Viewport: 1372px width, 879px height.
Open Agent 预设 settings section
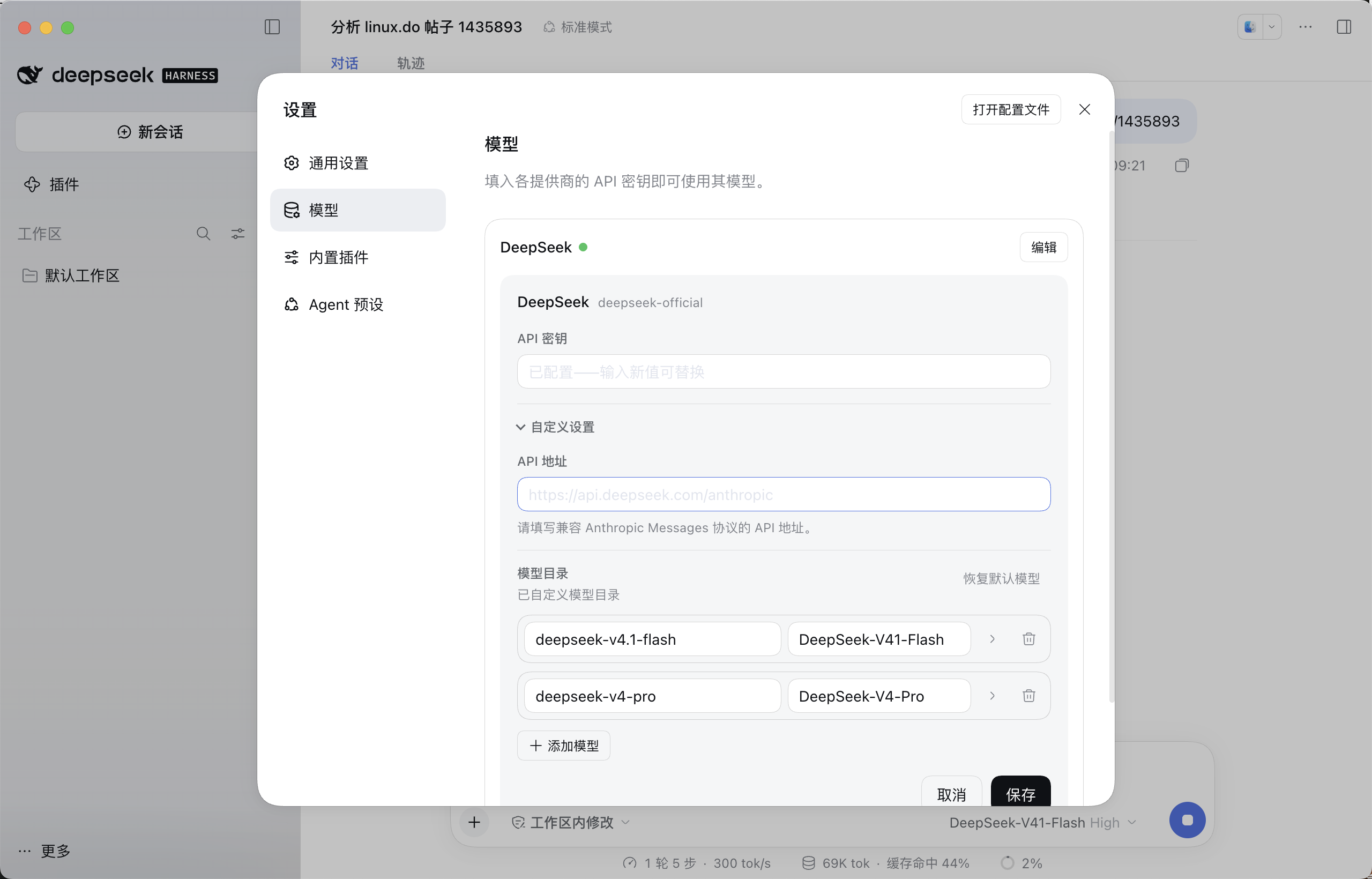point(358,305)
